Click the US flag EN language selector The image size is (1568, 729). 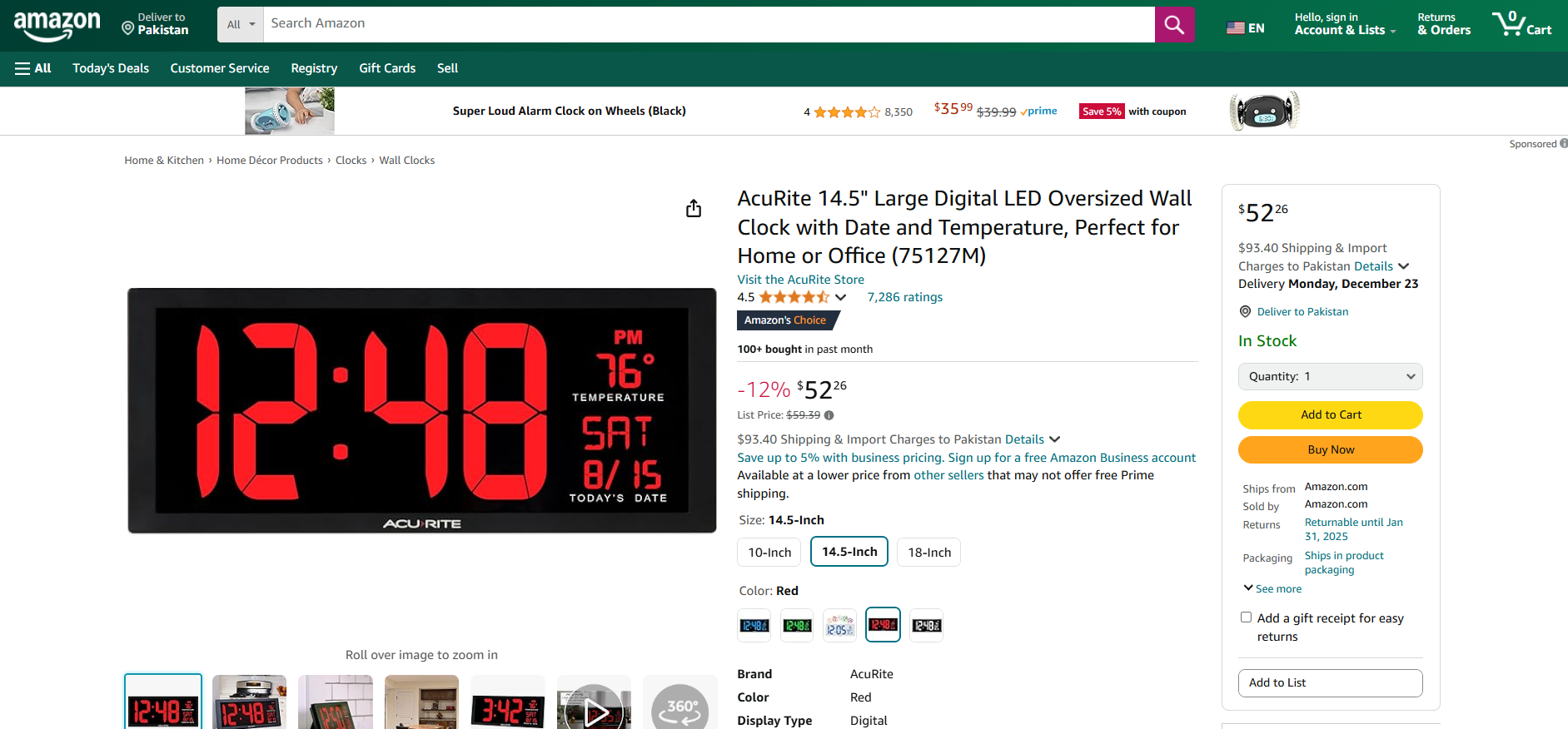[x=1245, y=28]
